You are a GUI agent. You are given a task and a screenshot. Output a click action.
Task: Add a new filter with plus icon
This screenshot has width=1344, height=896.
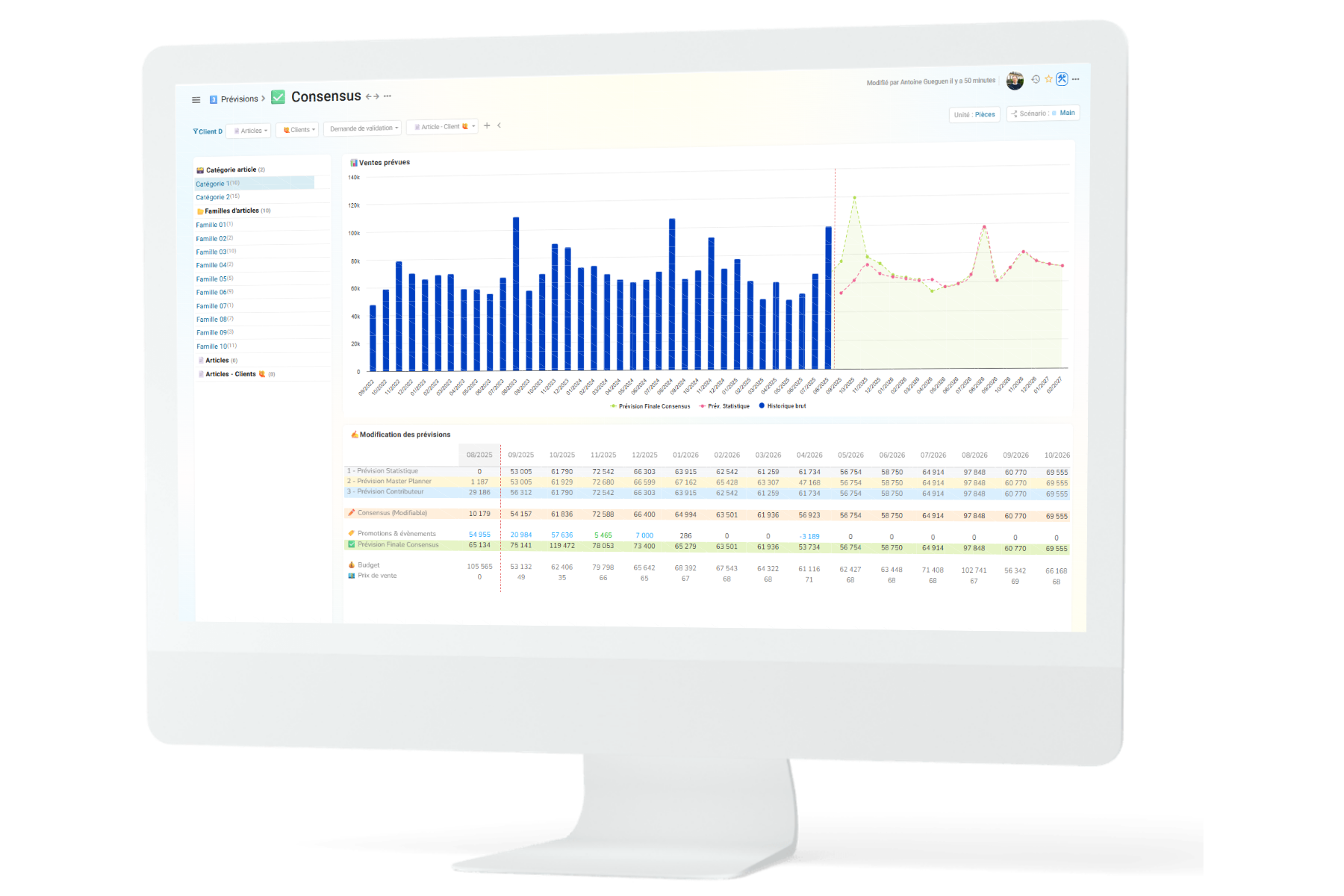(487, 125)
